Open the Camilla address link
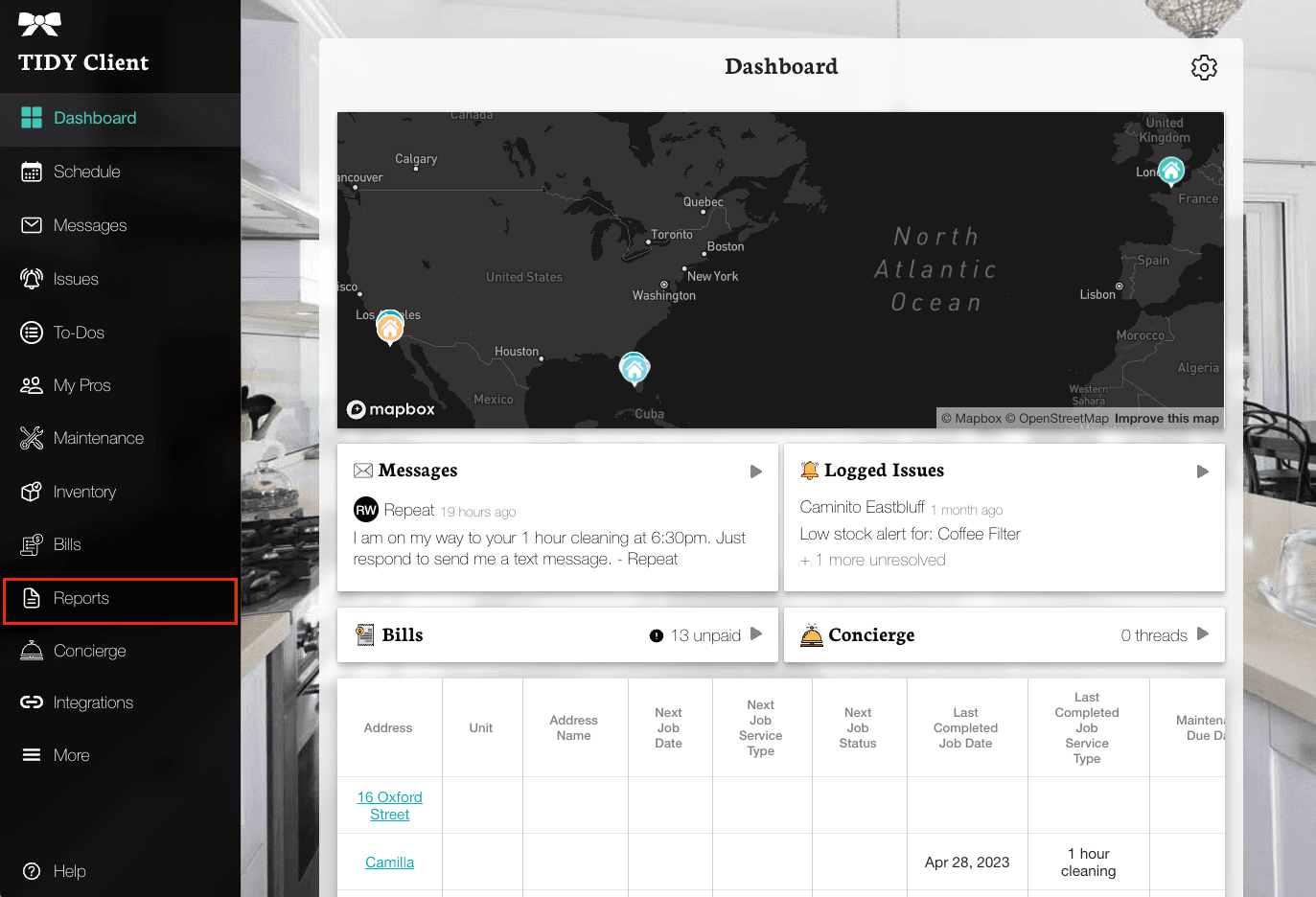1316x897 pixels. (x=389, y=862)
